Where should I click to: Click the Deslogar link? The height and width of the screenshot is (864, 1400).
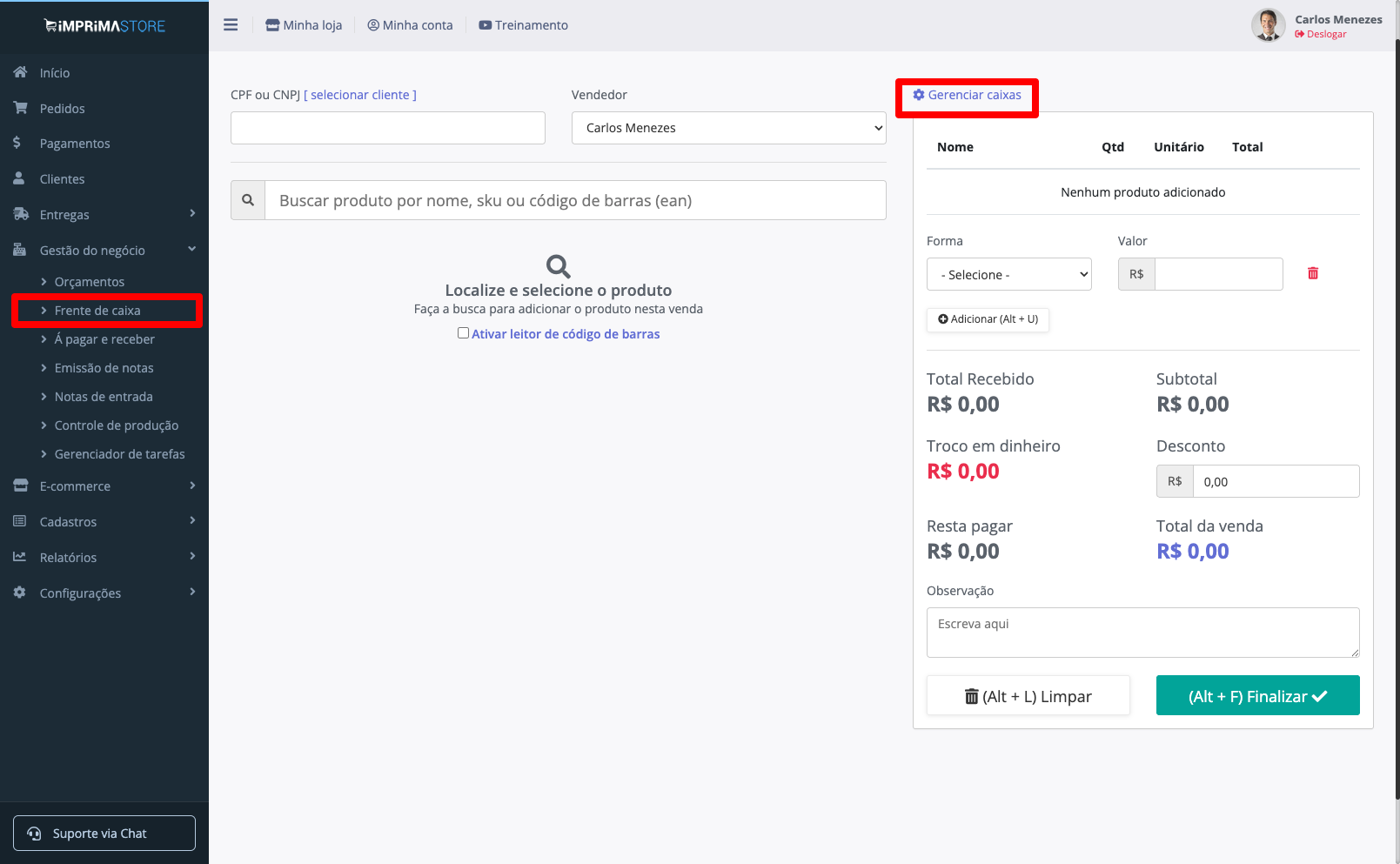1321,34
